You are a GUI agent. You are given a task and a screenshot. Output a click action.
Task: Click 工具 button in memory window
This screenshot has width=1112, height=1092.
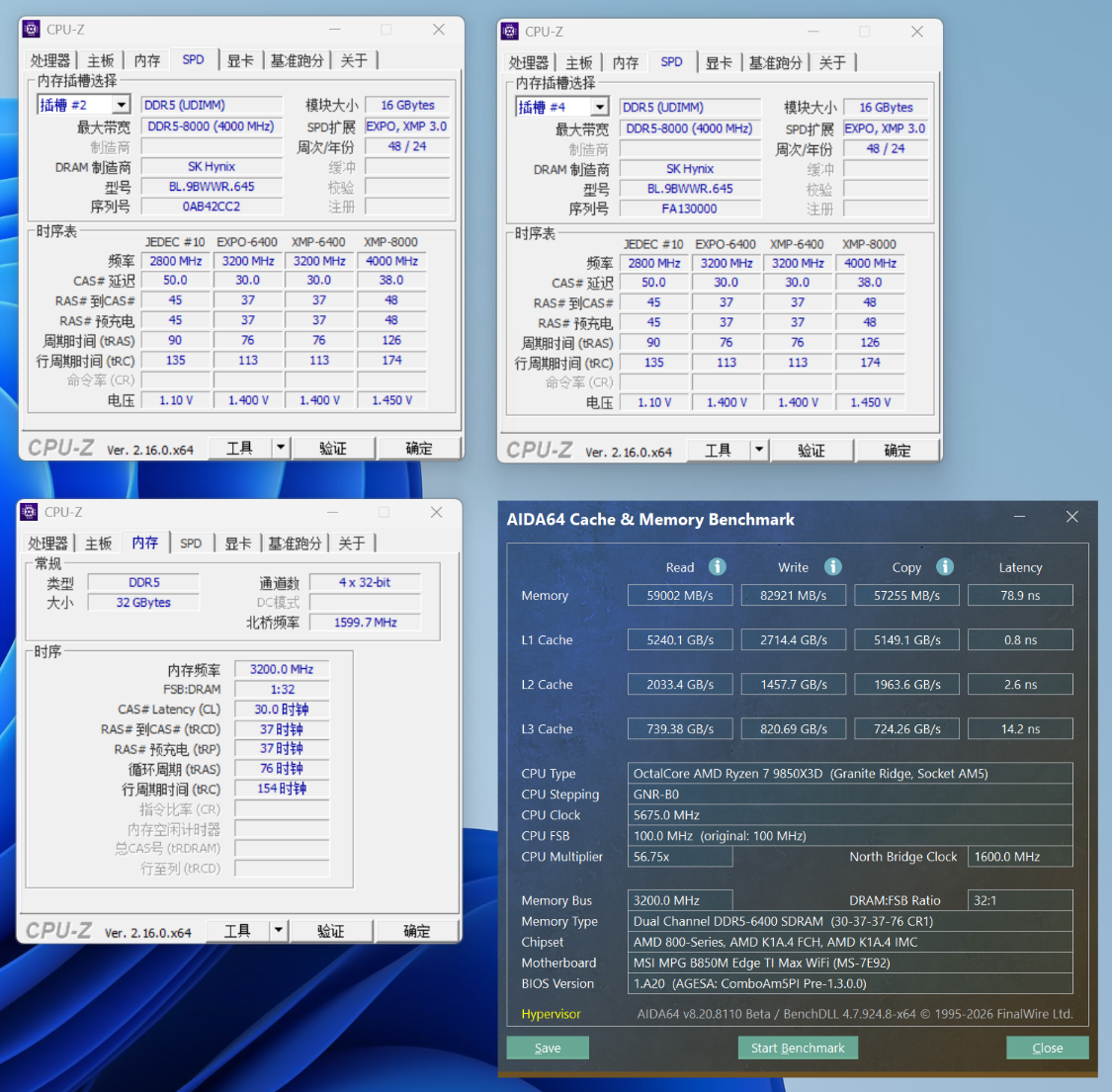point(237,930)
